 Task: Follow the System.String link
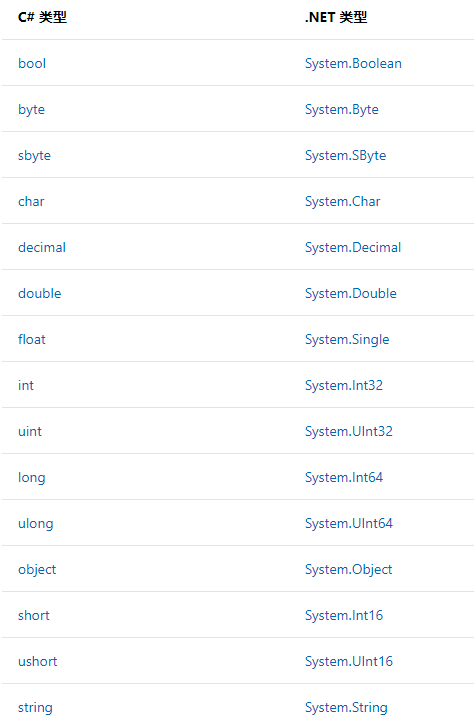pyautogui.click(x=346, y=708)
